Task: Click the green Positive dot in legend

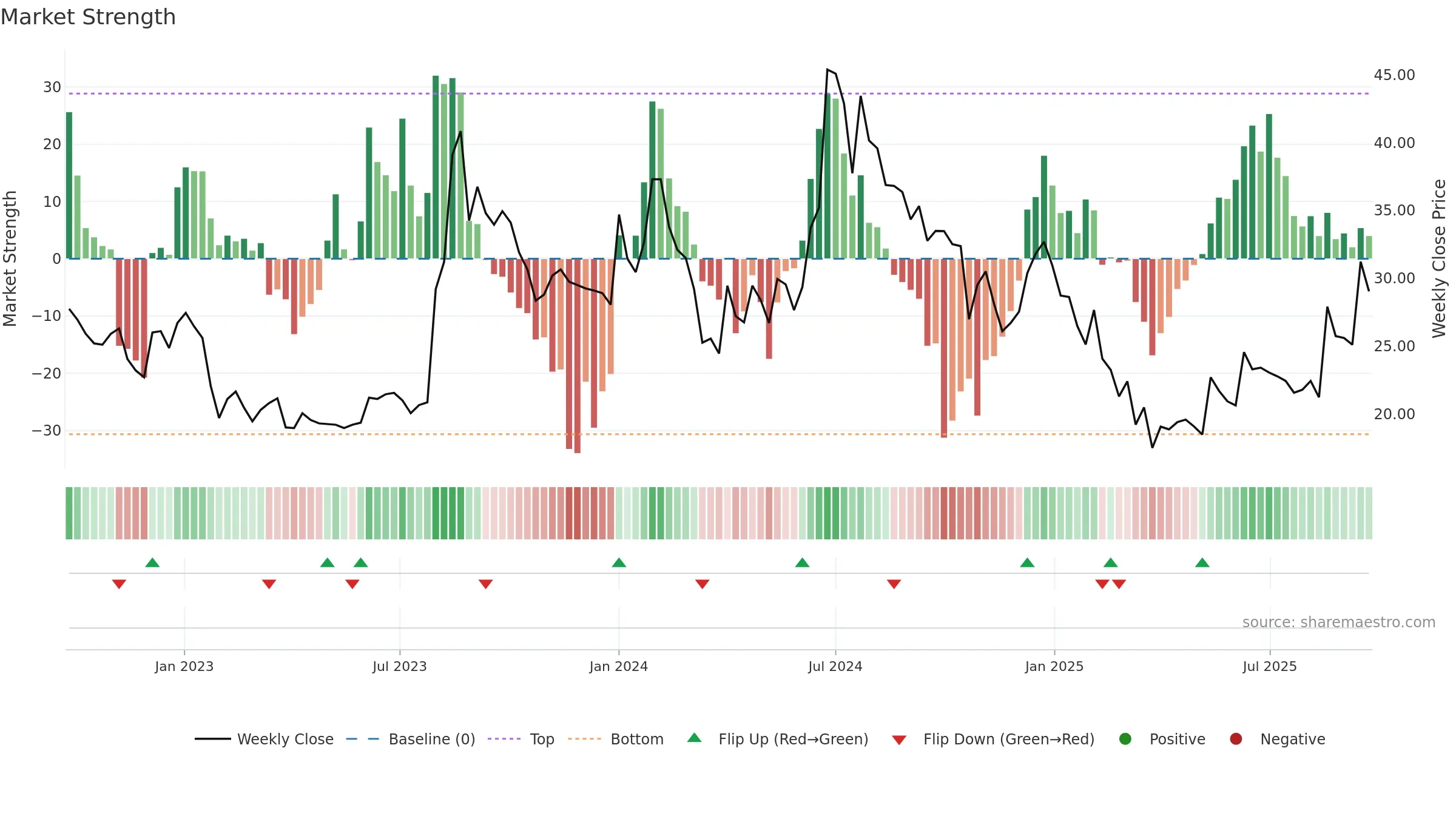Action: click(1125, 739)
